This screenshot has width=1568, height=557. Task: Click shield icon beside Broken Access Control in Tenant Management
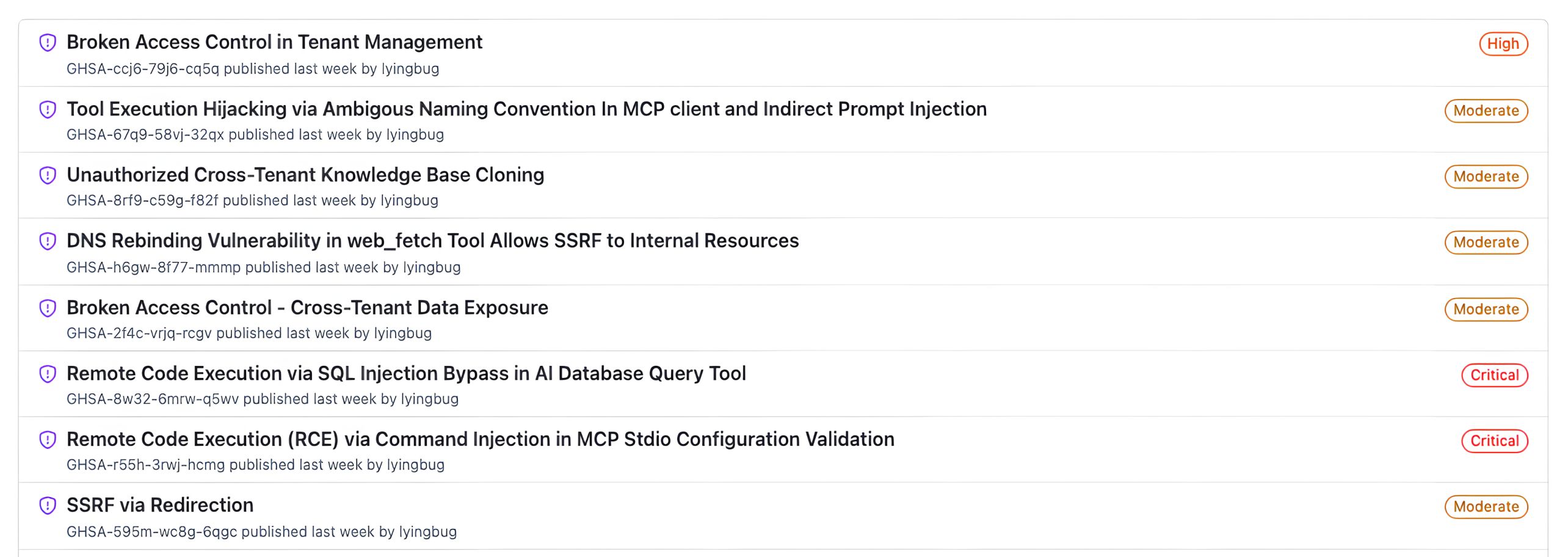(48, 43)
